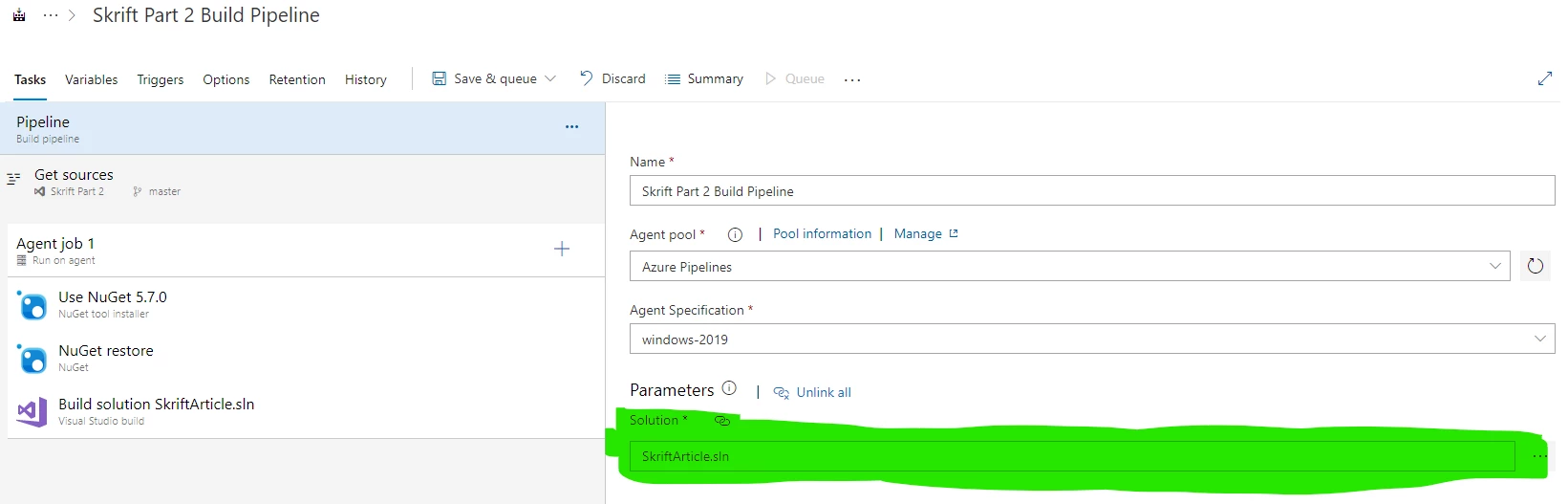Click Unlink all parameters

pos(812,392)
